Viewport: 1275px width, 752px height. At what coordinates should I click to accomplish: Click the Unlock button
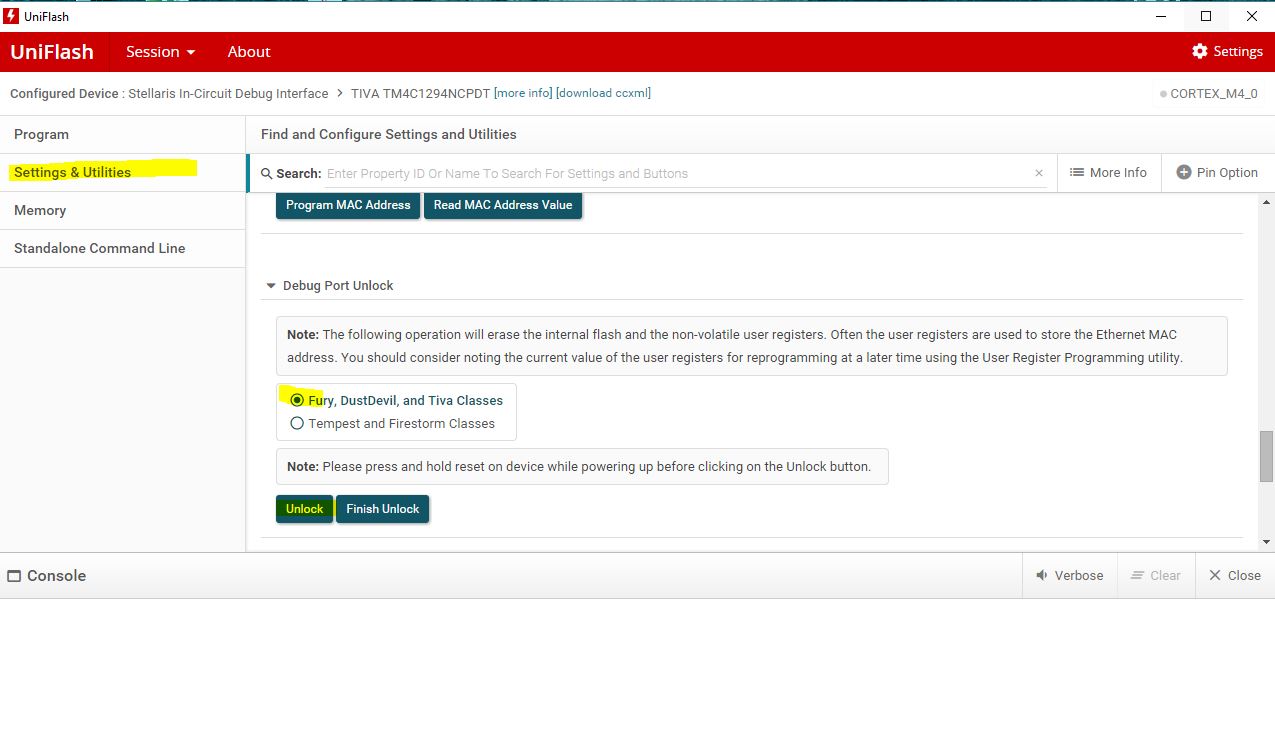click(x=304, y=509)
